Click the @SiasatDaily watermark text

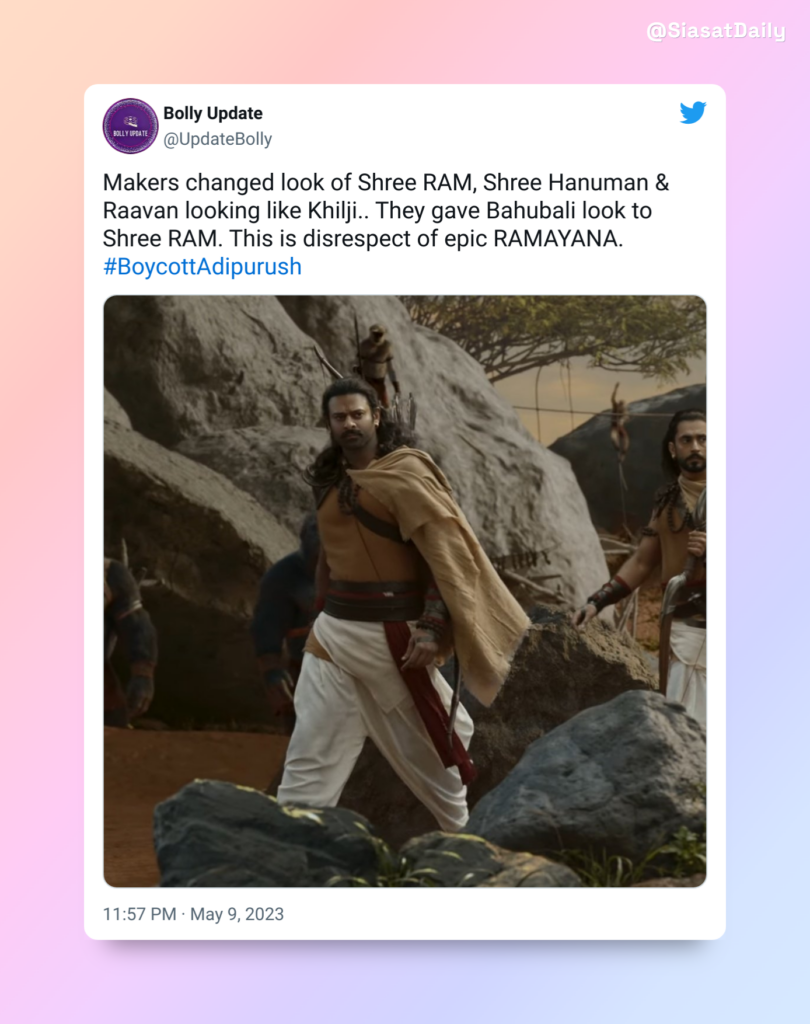coord(716,31)
